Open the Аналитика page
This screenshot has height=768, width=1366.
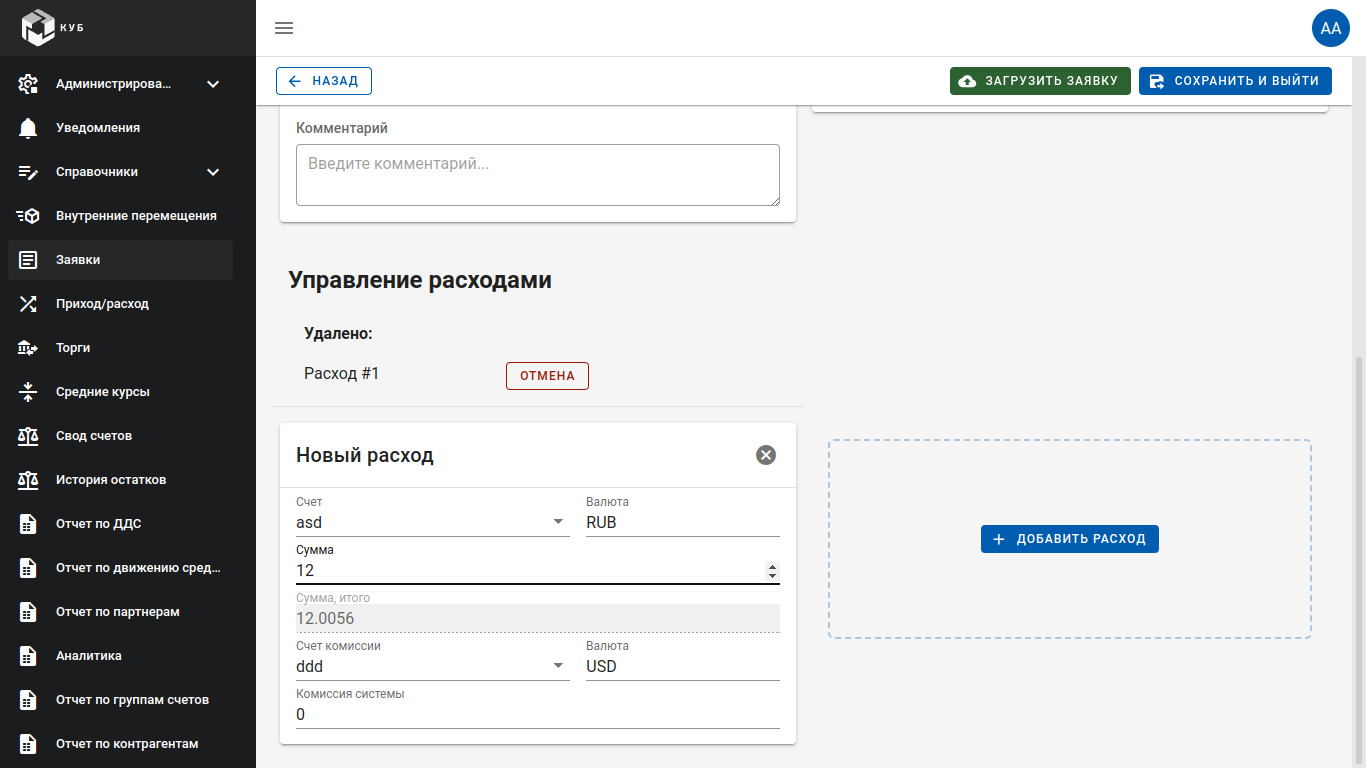120,656
